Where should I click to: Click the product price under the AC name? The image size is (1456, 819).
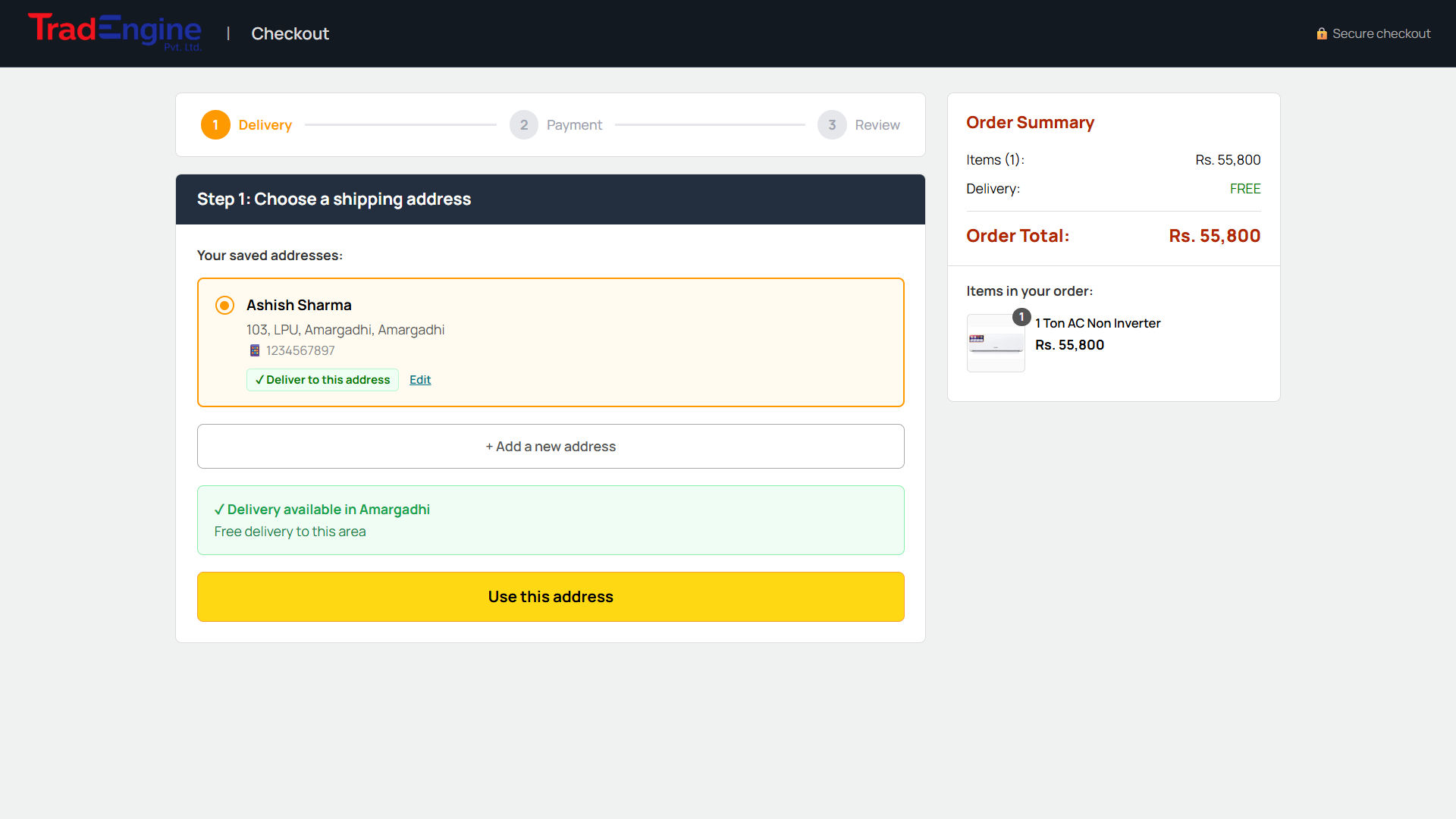1070,345
